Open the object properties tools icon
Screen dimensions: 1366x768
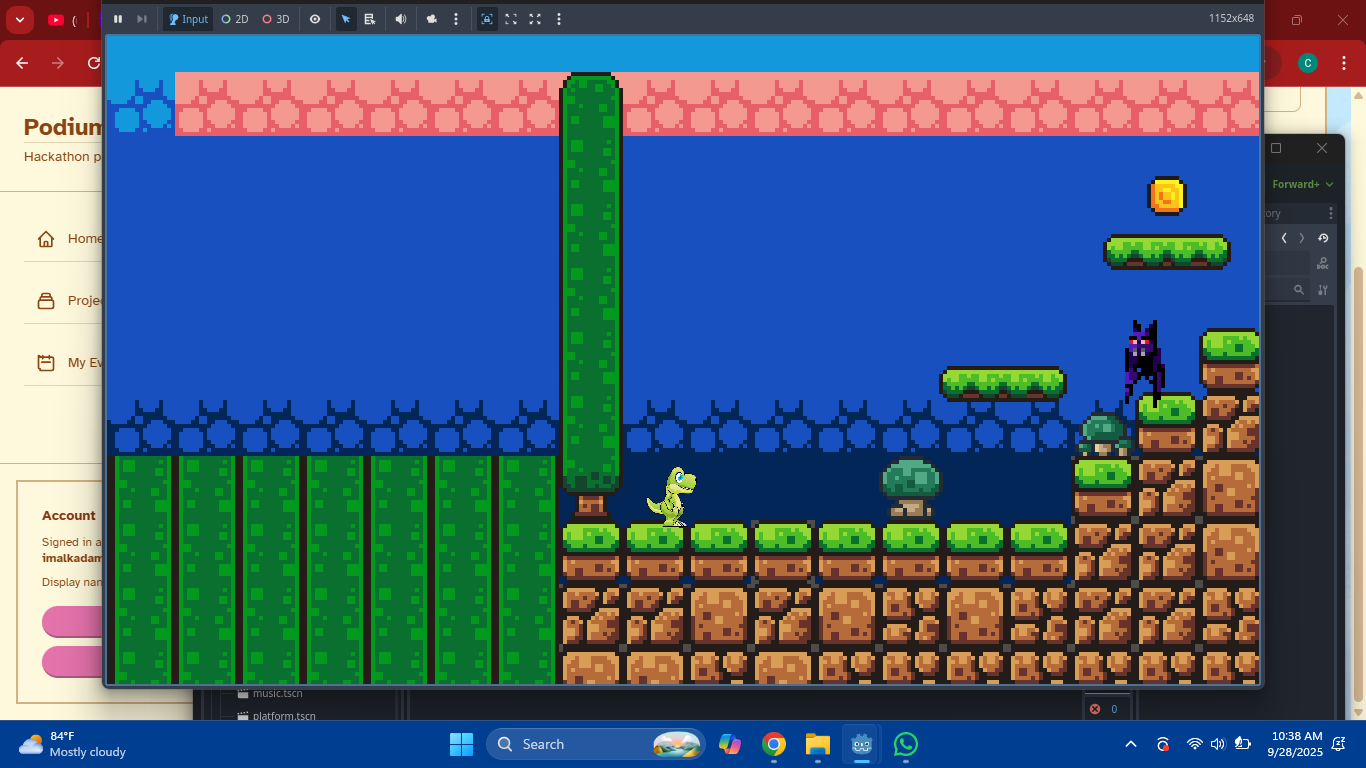[x=1323, y=290]
